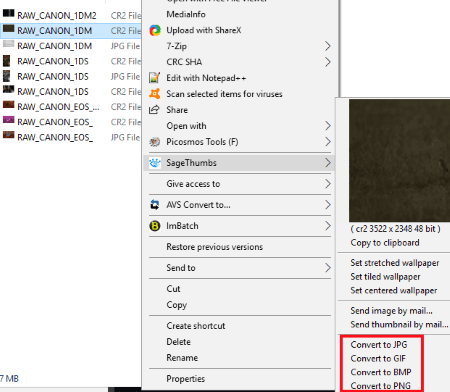Click the RAW_CANON_1DM2 file thumbnail icon
The image size is (450, 392).
[x=9, y=13]
